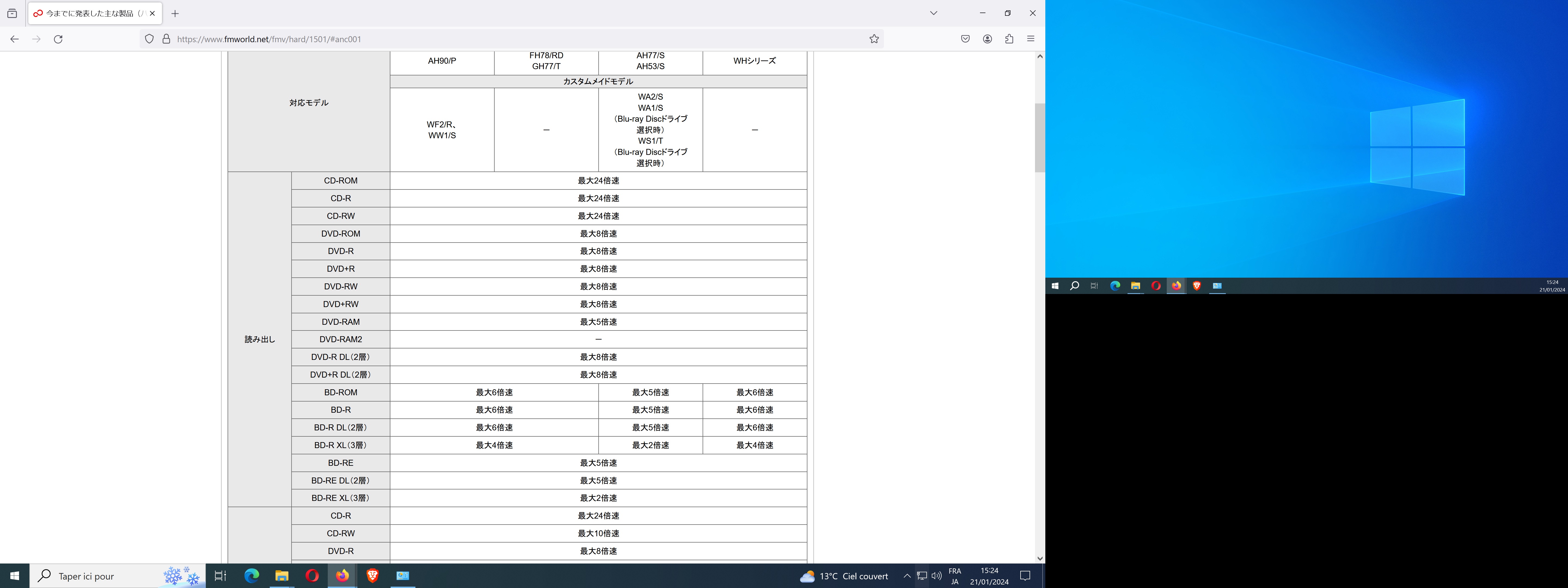This screenshot has height=588, width=1568.
Task: Open the remote desktop app in main taskbar
Action: 403,576
